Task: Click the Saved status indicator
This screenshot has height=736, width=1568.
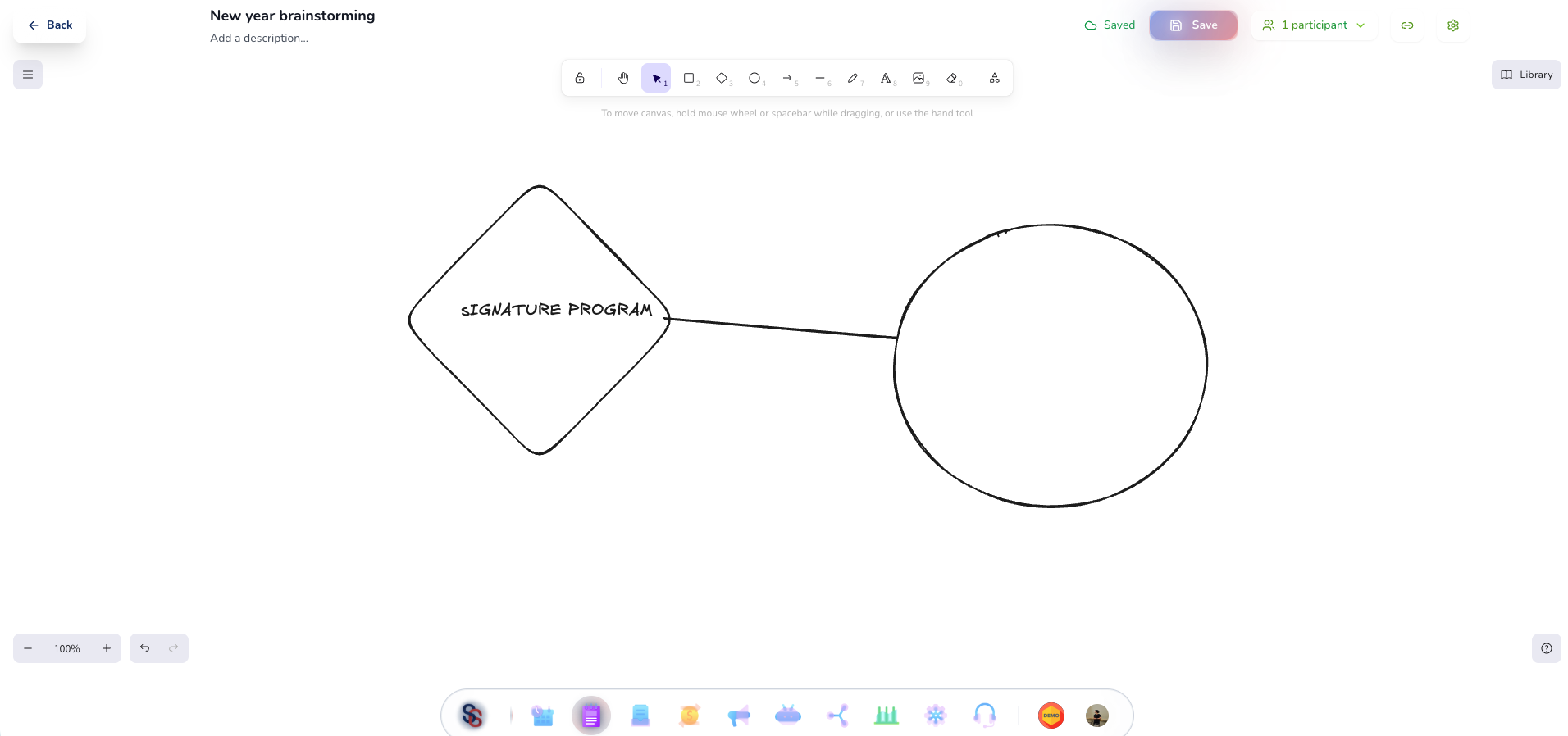Action: [x=1110, y=25]
